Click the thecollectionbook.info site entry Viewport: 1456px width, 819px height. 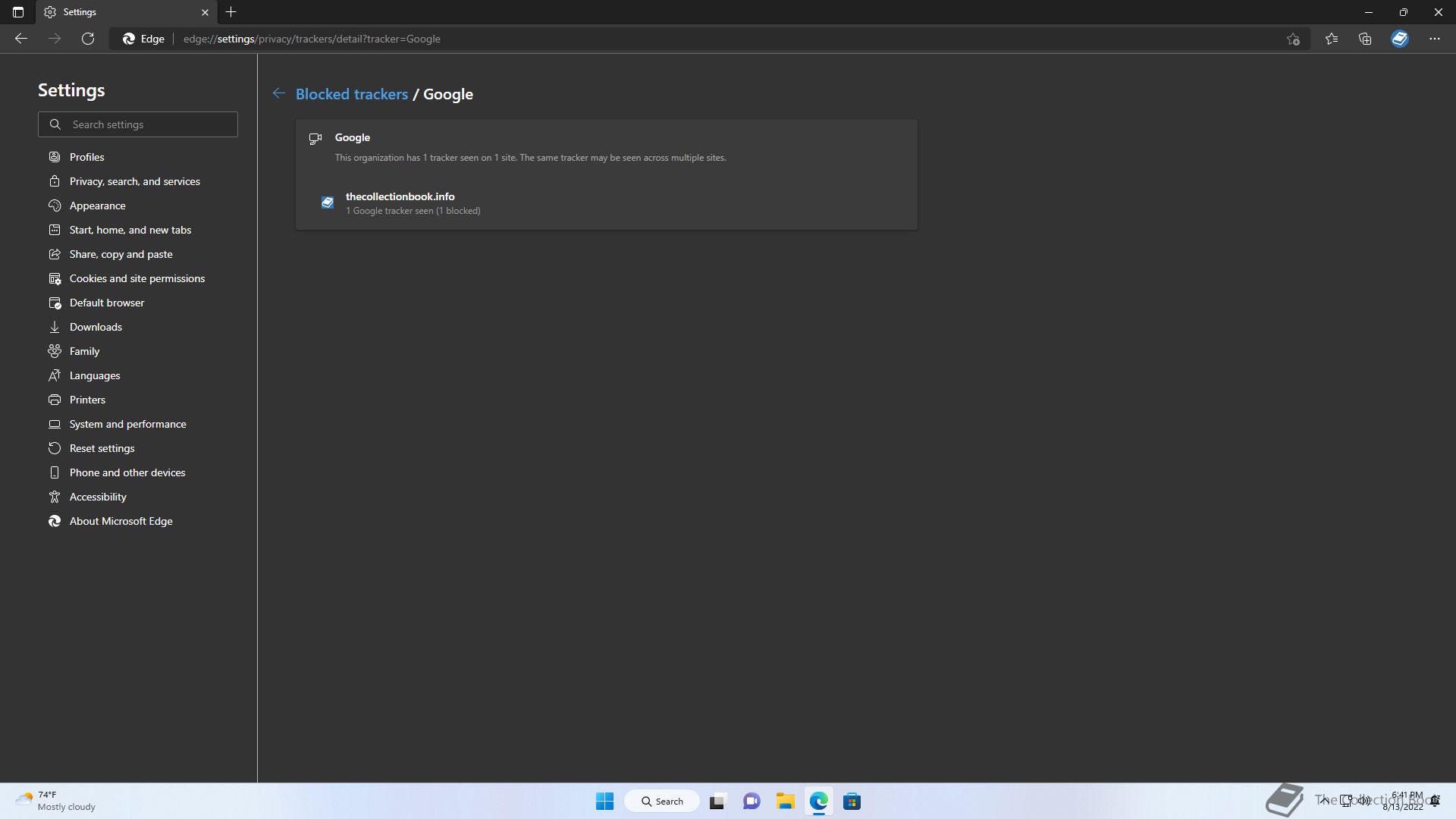[x=607, y=203]
